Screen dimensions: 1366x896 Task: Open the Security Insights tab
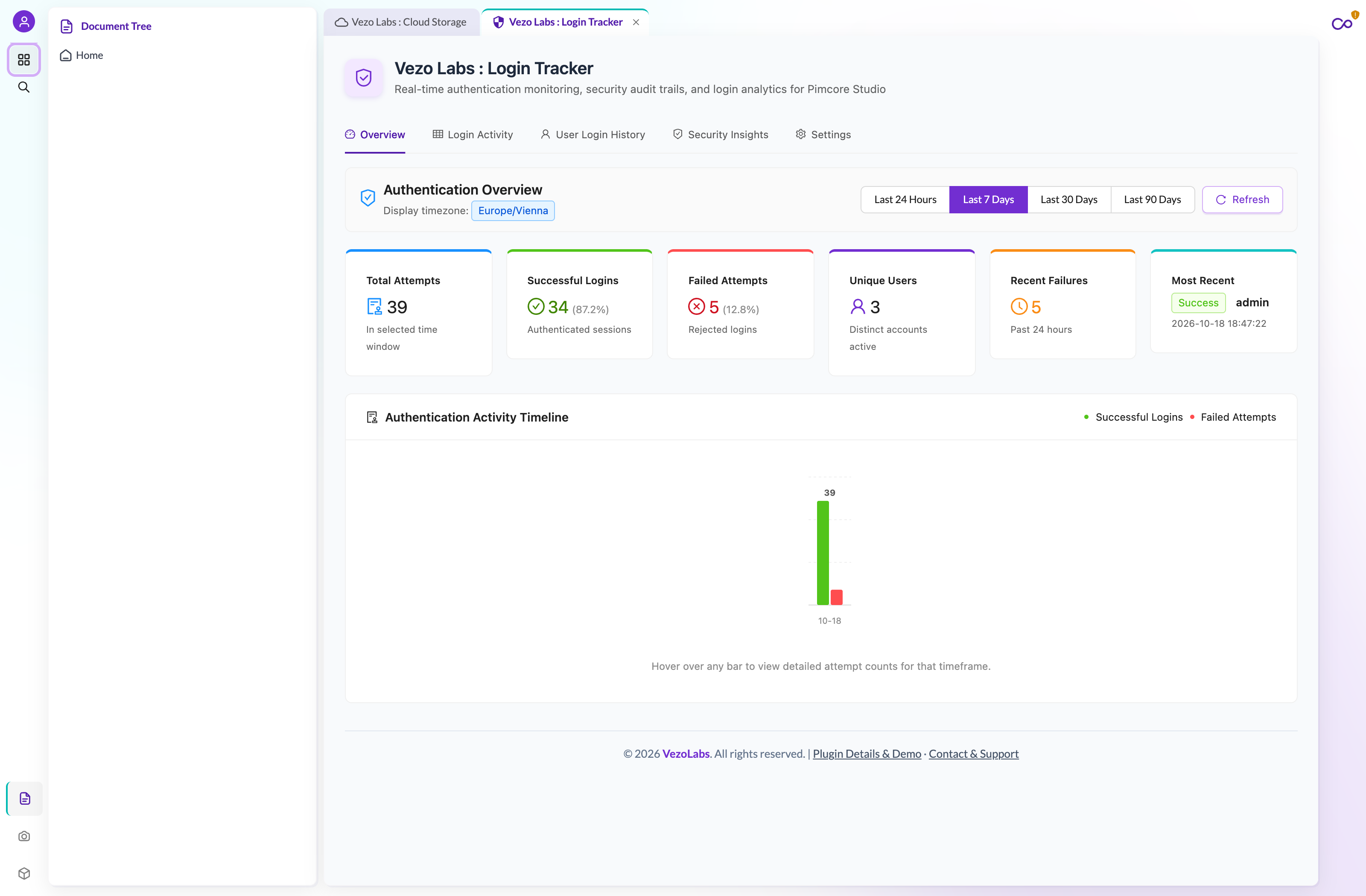tap(720, 134)
